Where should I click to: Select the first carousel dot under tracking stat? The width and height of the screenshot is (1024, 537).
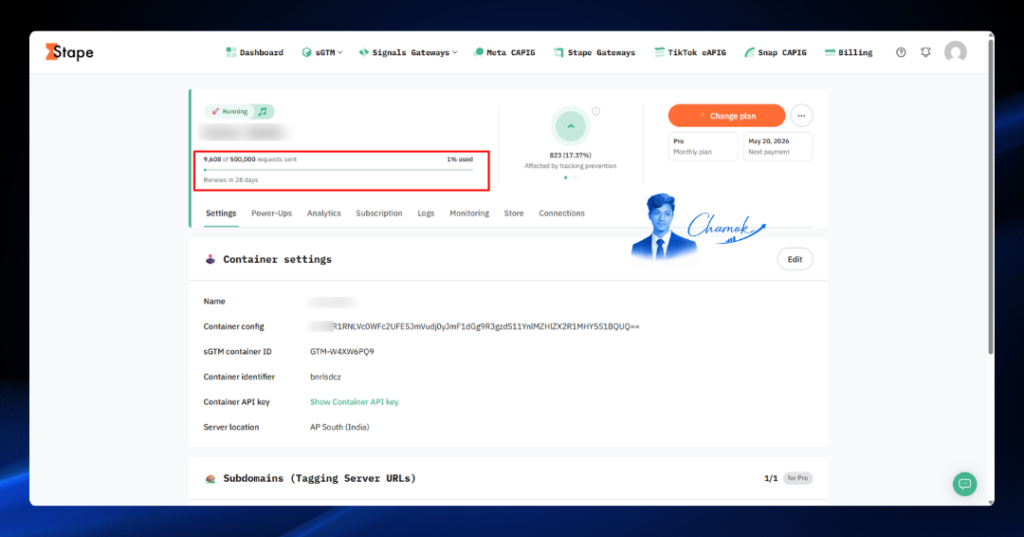point(566,178)
